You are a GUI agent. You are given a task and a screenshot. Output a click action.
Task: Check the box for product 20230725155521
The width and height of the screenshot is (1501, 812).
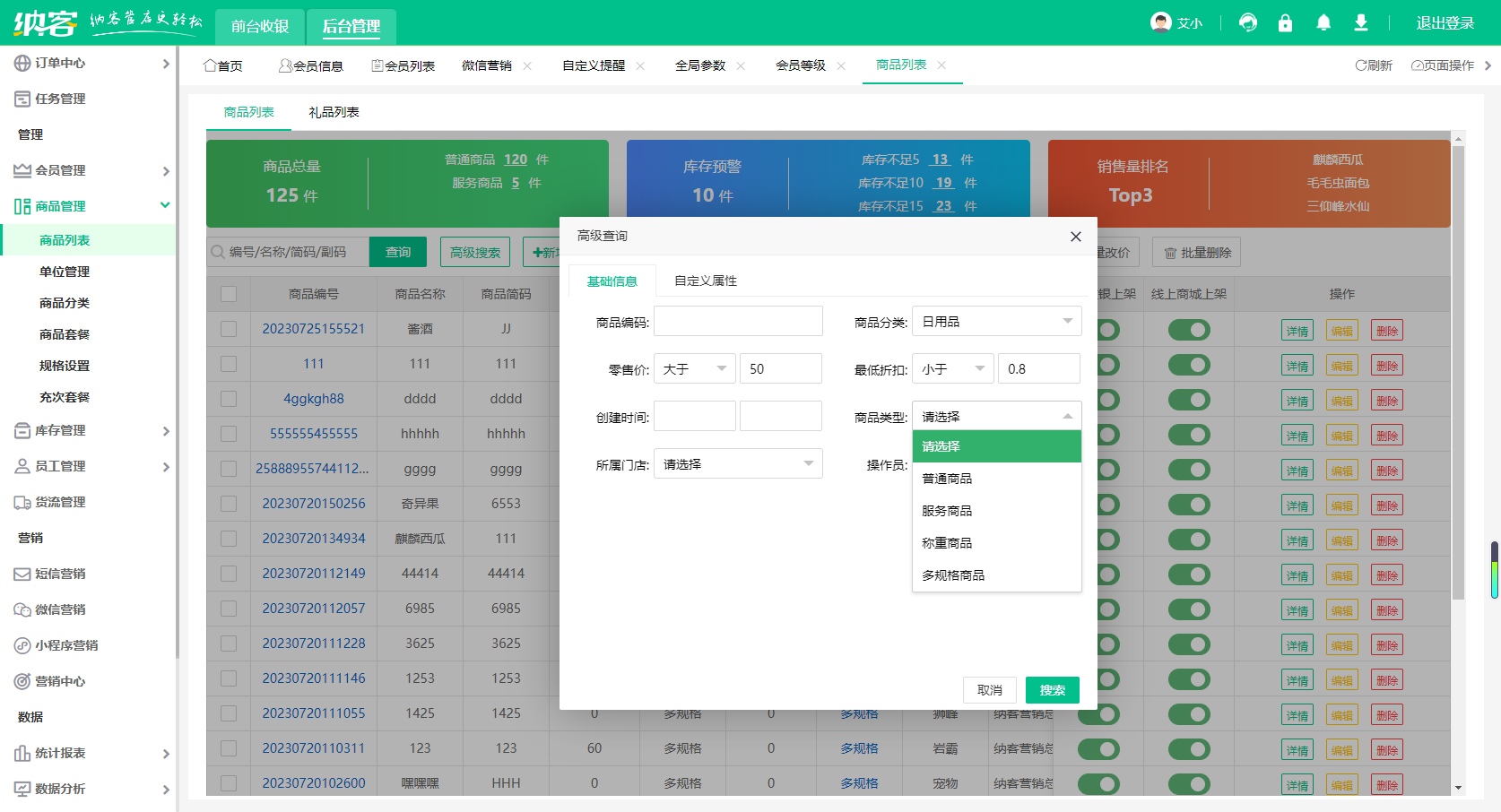click(229, 329)
